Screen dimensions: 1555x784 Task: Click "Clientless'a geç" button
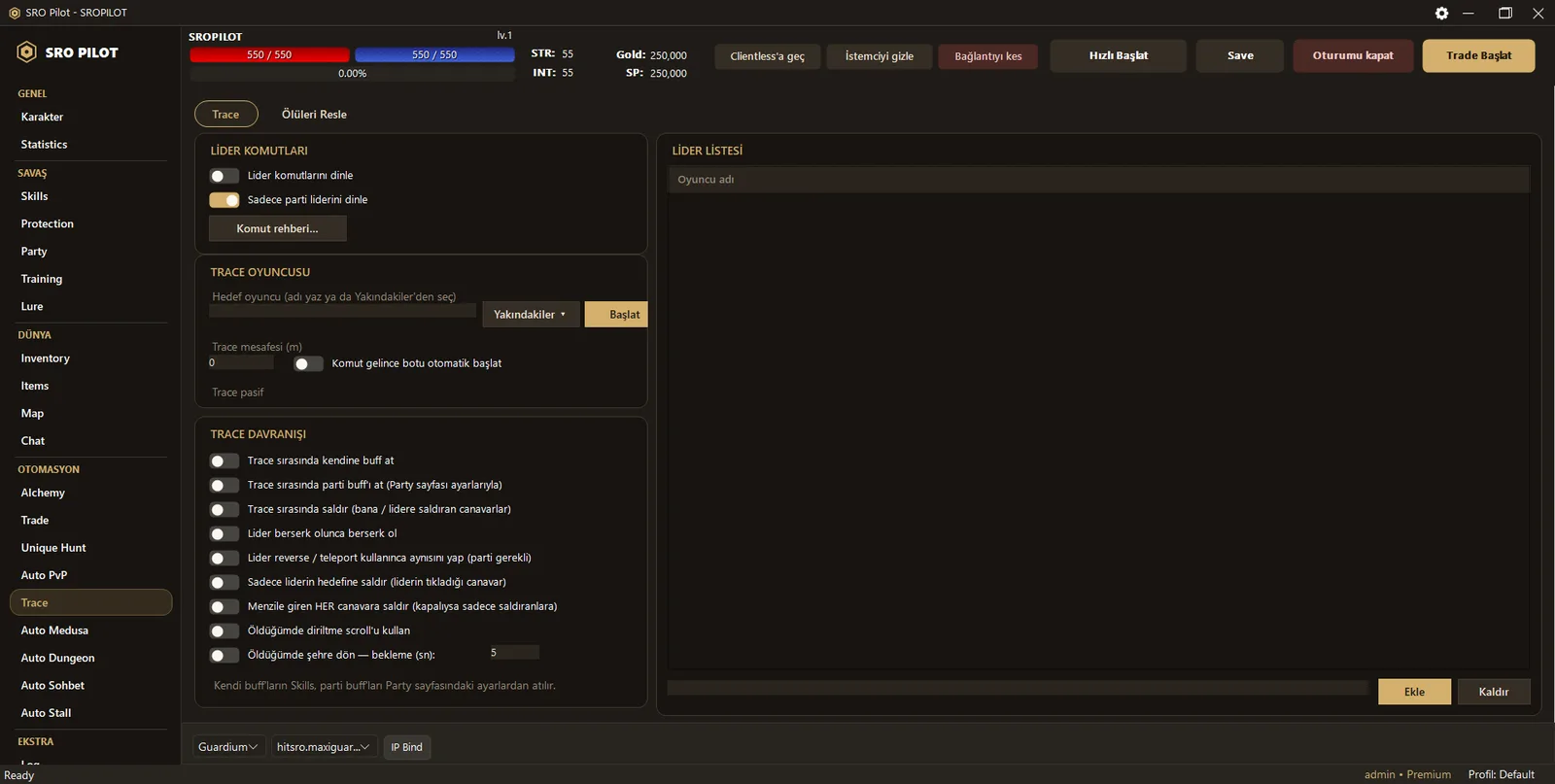[768, 56]
